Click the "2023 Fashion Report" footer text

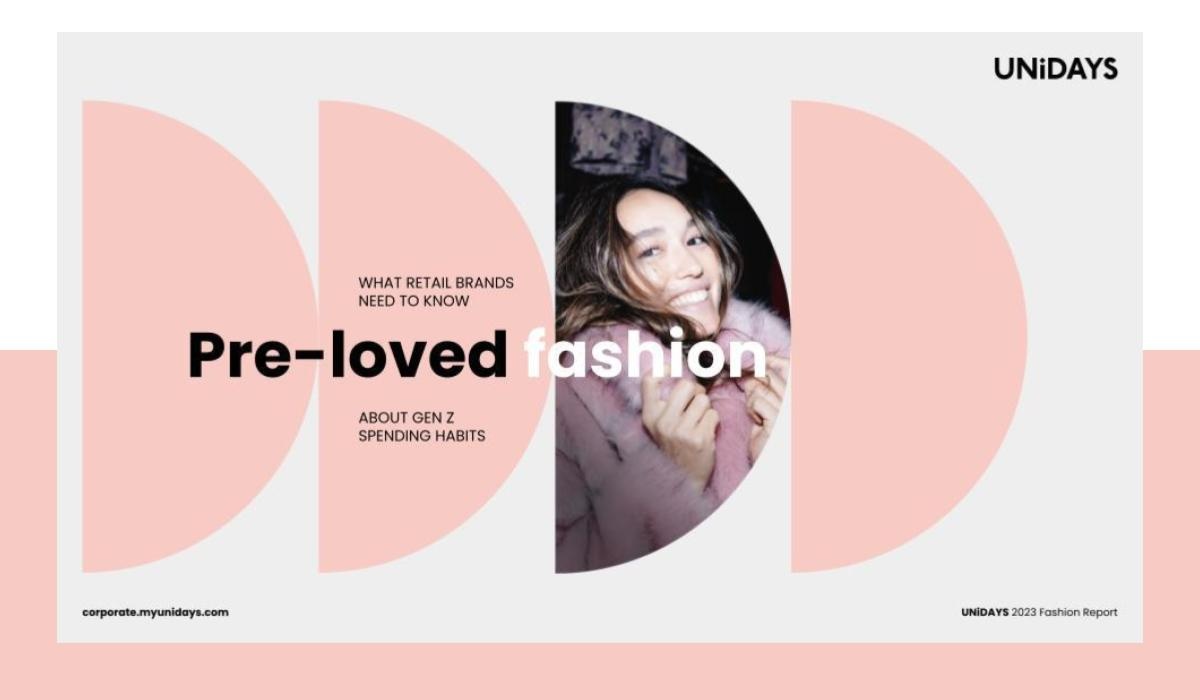pyautogui.click(x=1065, y=612)
